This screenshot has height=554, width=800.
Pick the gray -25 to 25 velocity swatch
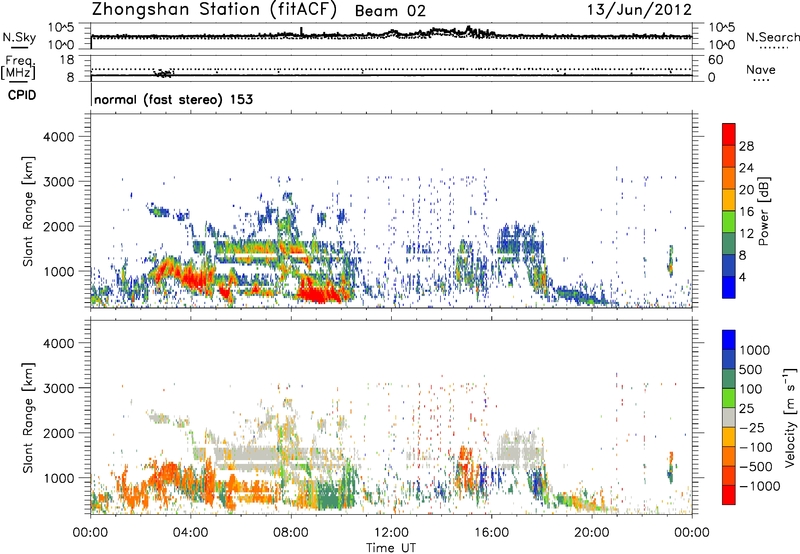(x=729, y=417)
